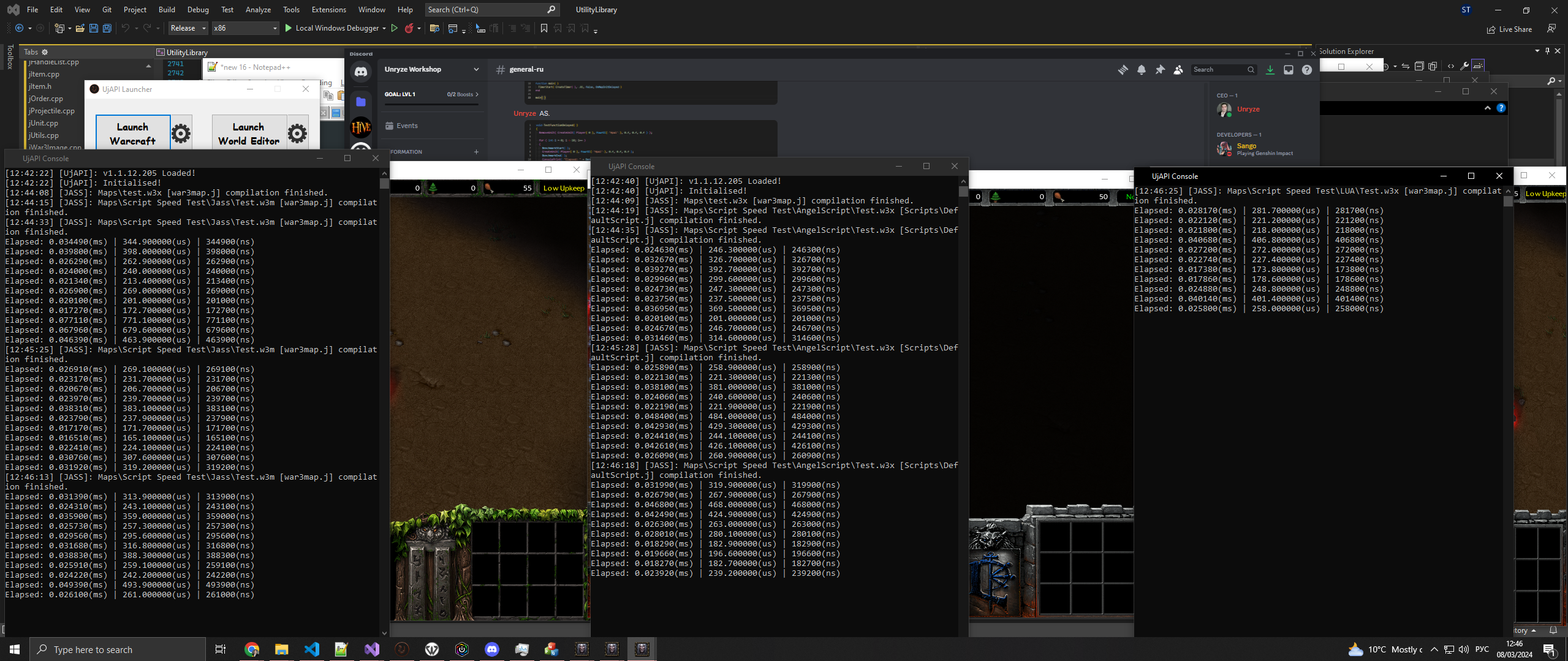Click the Live Share button

coord(1509,29)
